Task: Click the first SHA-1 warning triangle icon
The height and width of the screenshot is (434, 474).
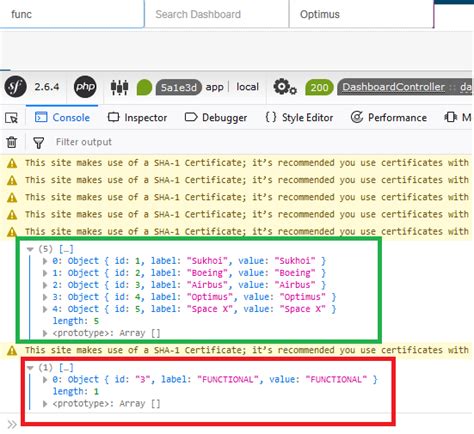Action: 12,163
